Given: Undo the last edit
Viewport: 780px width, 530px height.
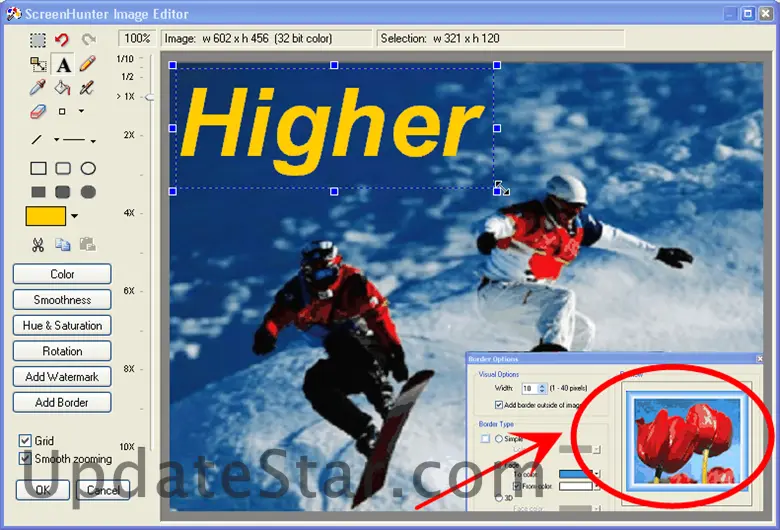Looking at the screenshot, I should pyautogui.click(x=62, y=39).
